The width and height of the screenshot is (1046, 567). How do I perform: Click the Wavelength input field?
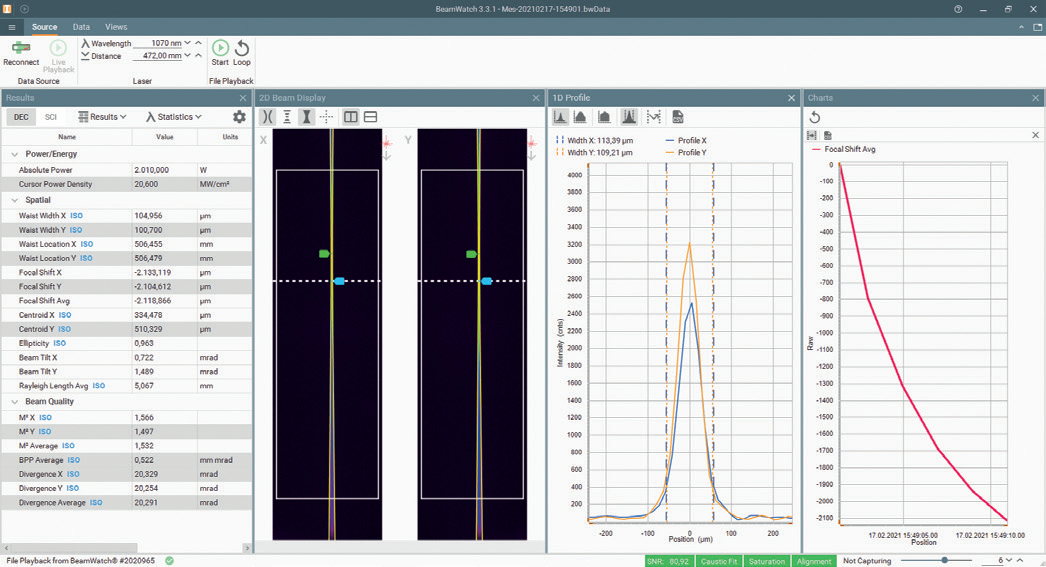[x=158, y=44]
